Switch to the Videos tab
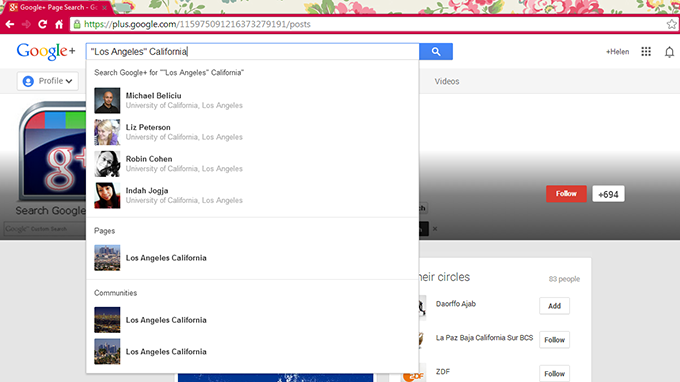 [447, 82]
